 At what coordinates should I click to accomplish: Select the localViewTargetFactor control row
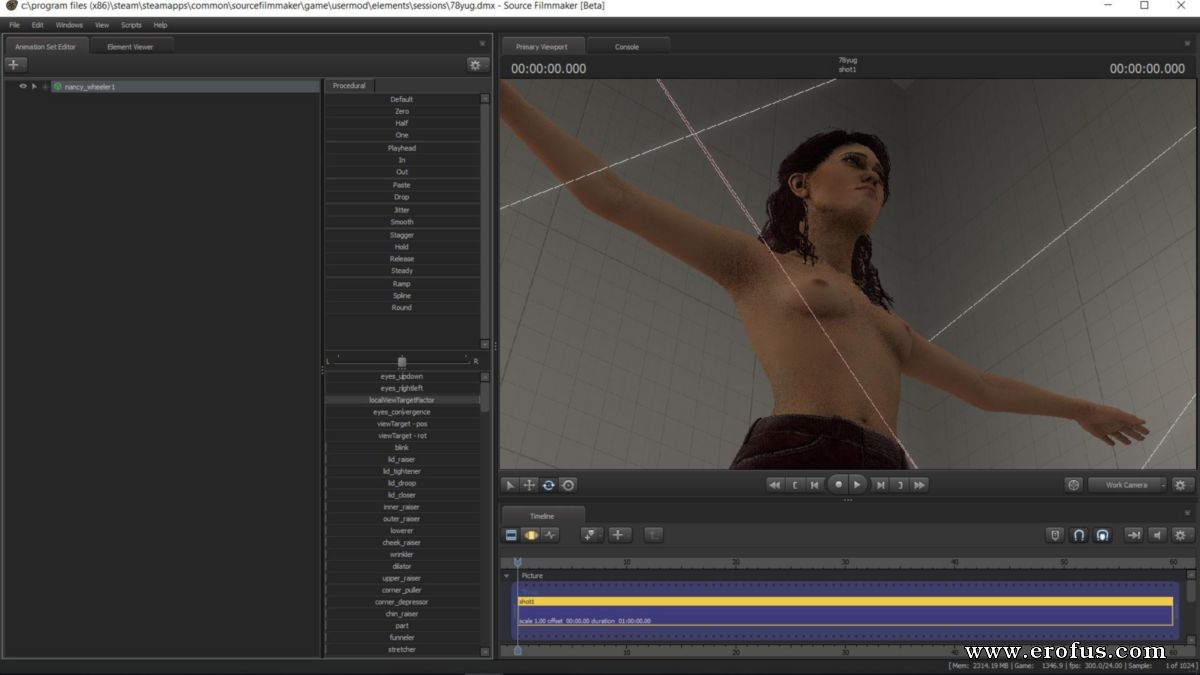pos(402,400)
